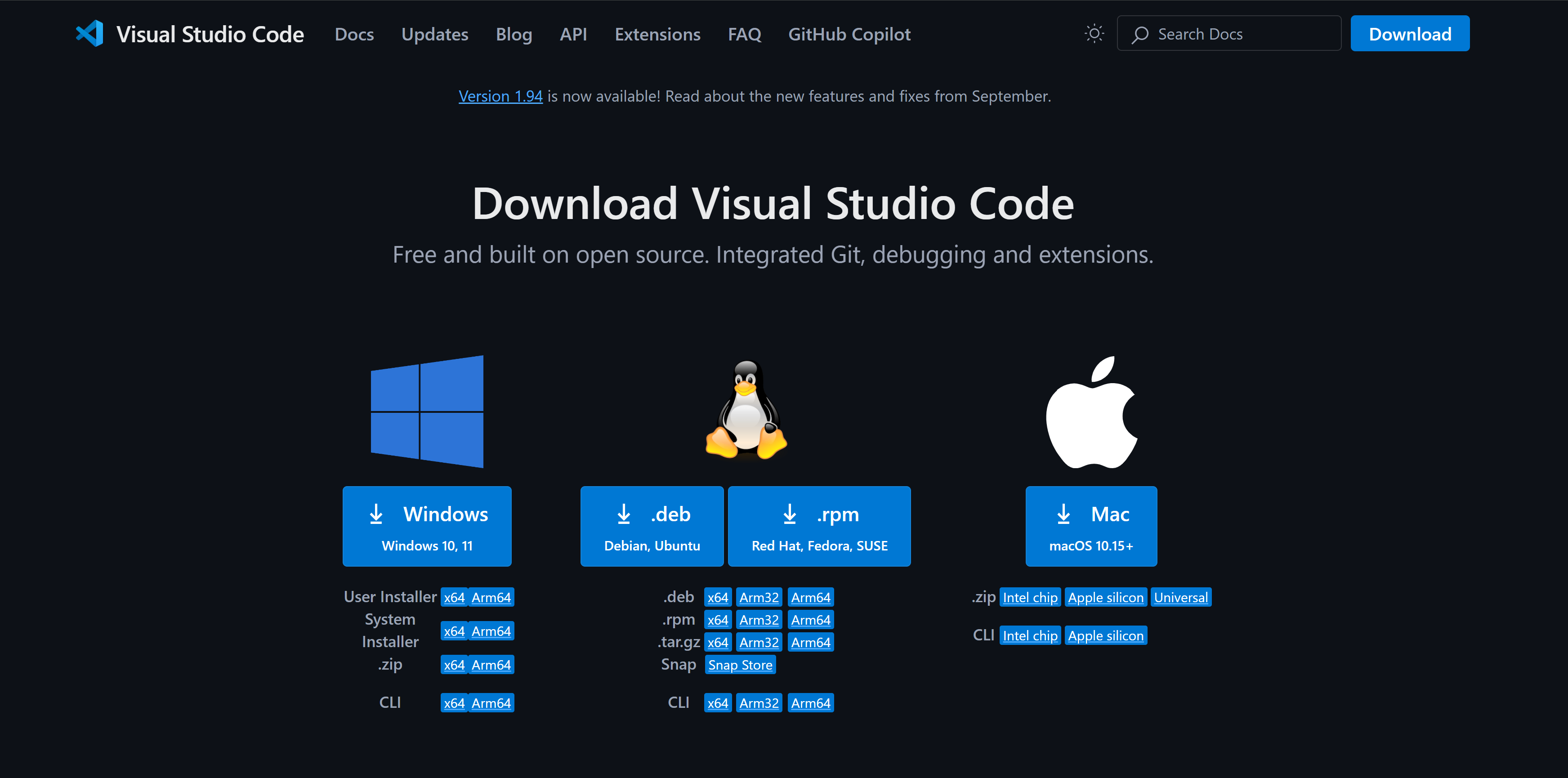Download Windows .zip x64 build
This screenshot has width=1568, height=778.
coord(454,665)
